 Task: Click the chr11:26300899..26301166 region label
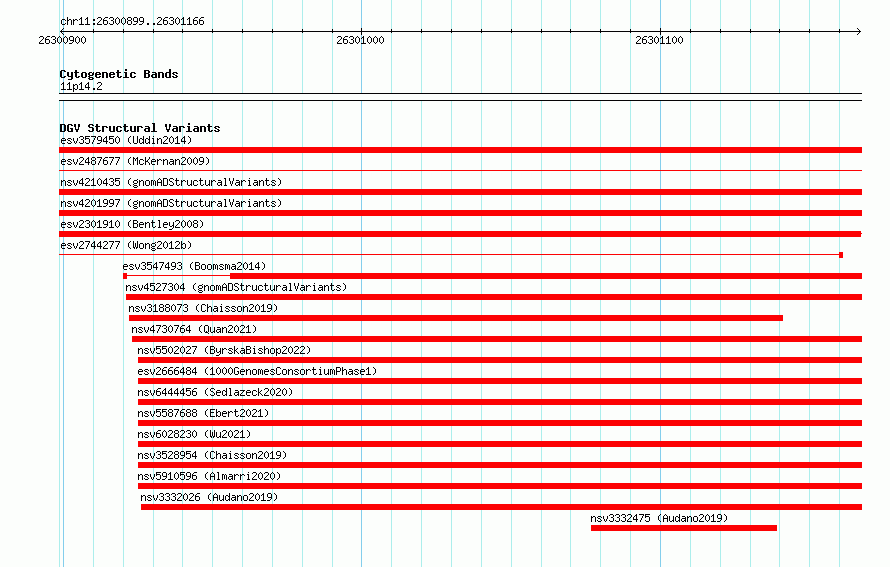coord(132,21)
